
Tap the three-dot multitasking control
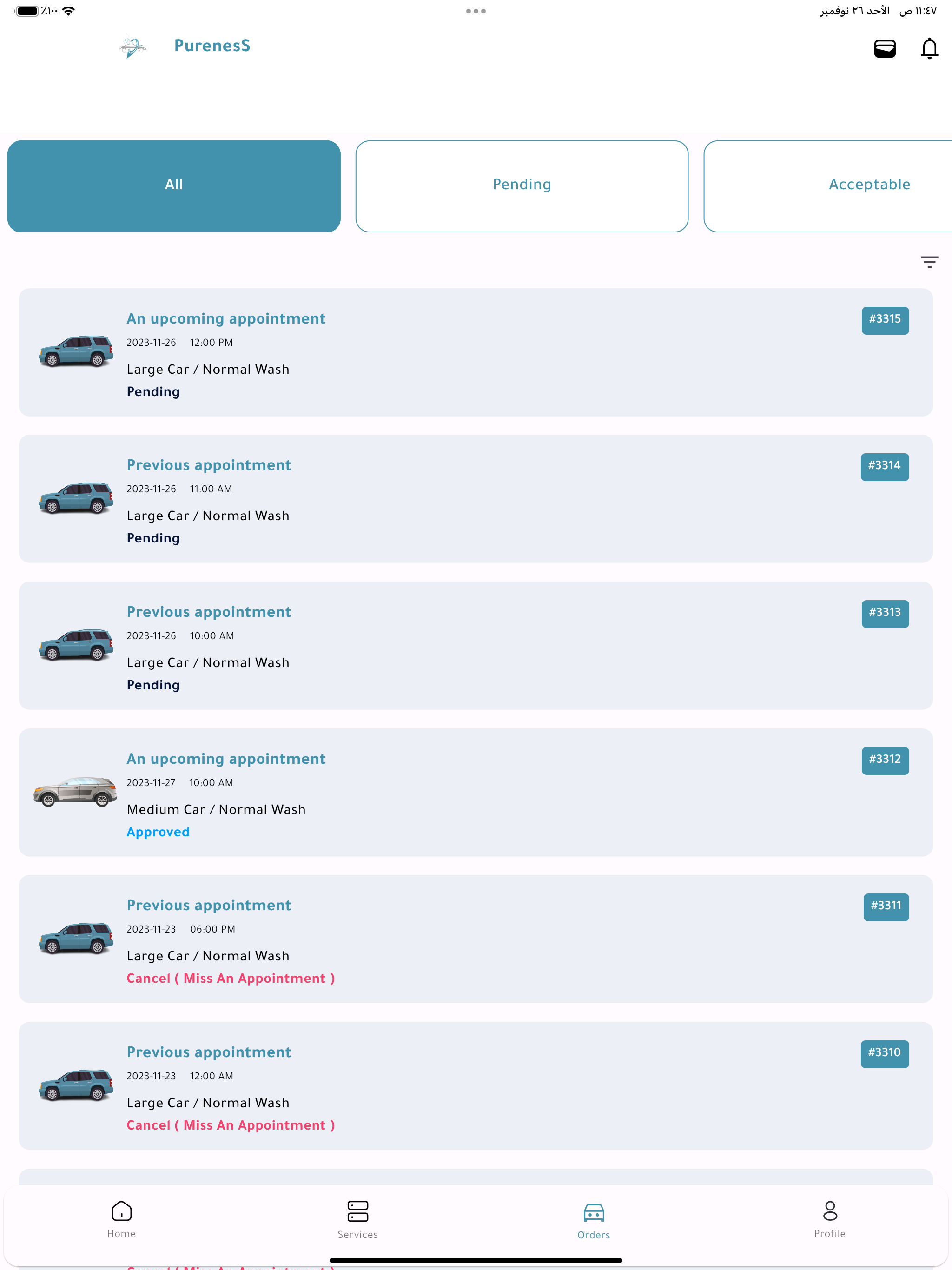click(476, 11)
